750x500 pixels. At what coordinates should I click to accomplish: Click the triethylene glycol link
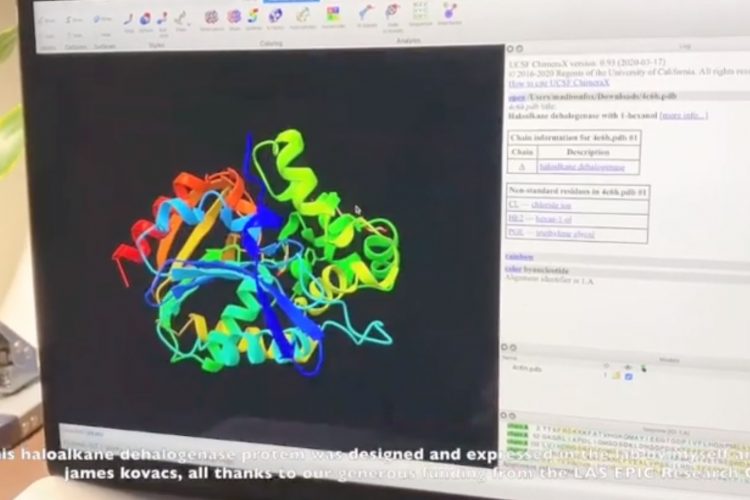565,233
